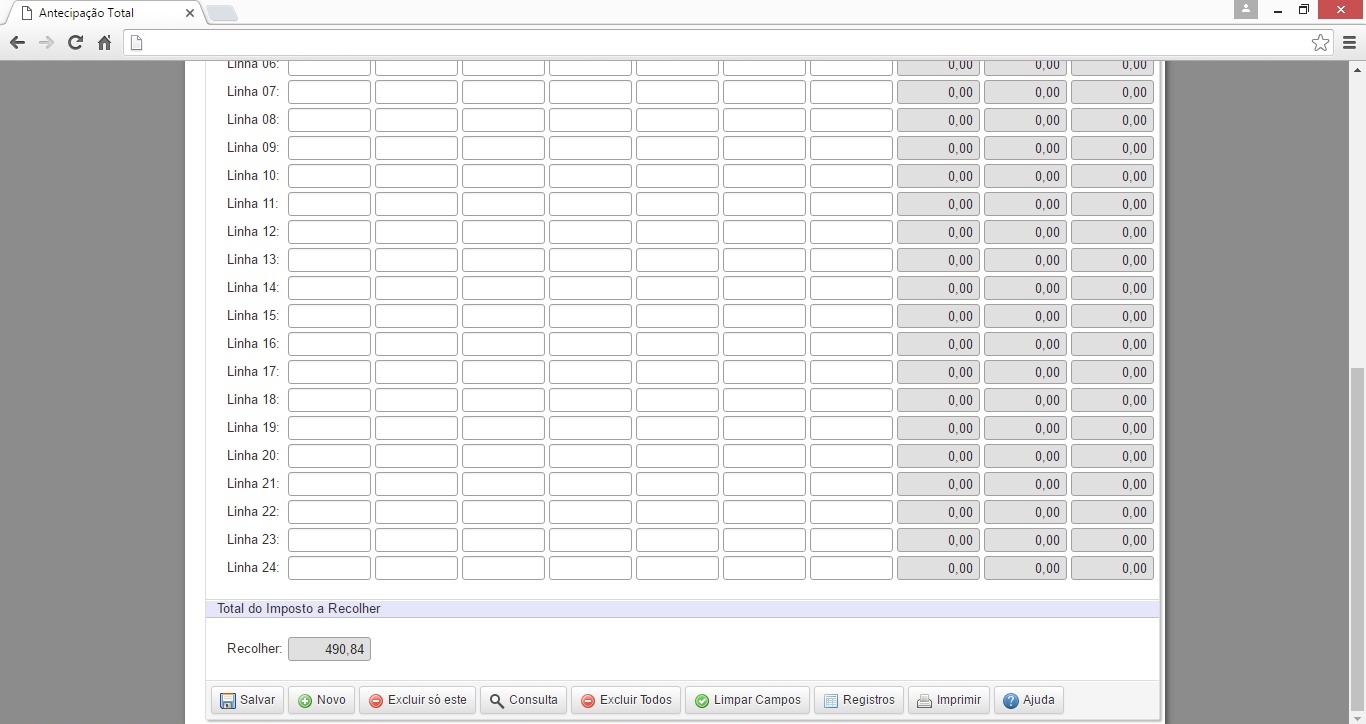This screenshot has height=724, width=1366.
Task: Click the Recolher total field
Action: tap(329, 649)
